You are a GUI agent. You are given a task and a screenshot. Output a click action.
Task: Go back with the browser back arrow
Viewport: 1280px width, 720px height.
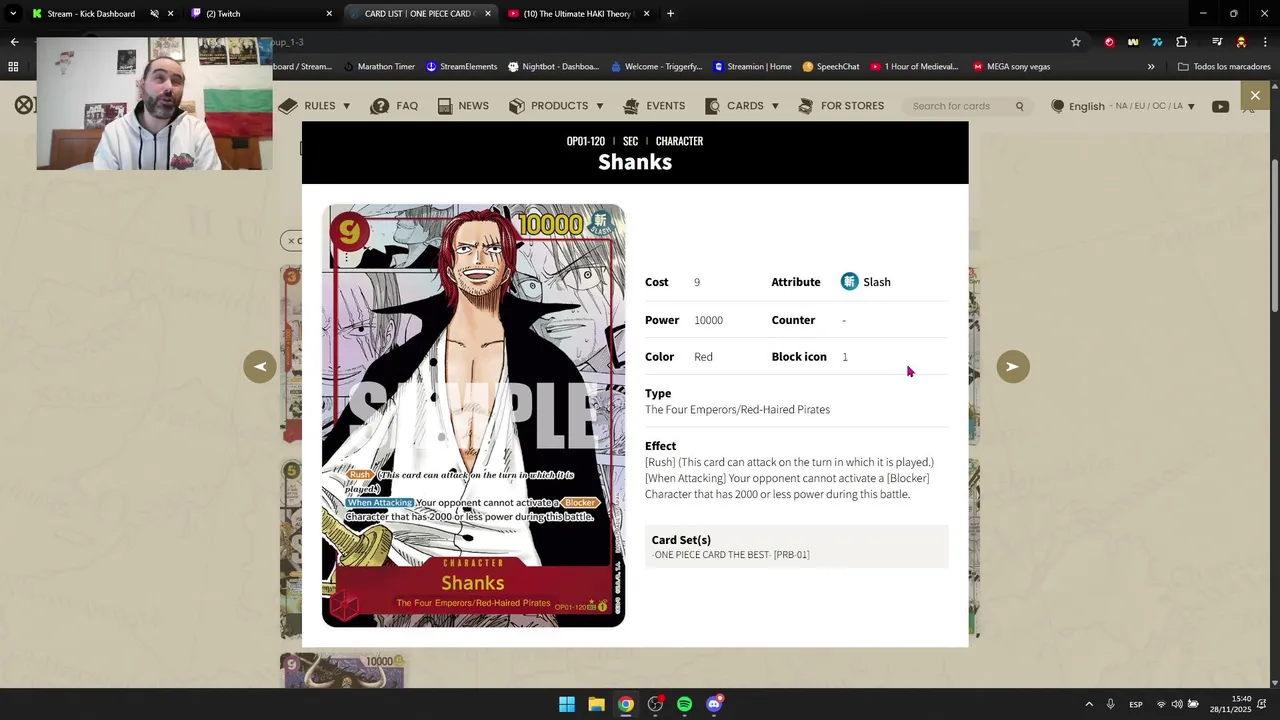click(x=14, y=42)
